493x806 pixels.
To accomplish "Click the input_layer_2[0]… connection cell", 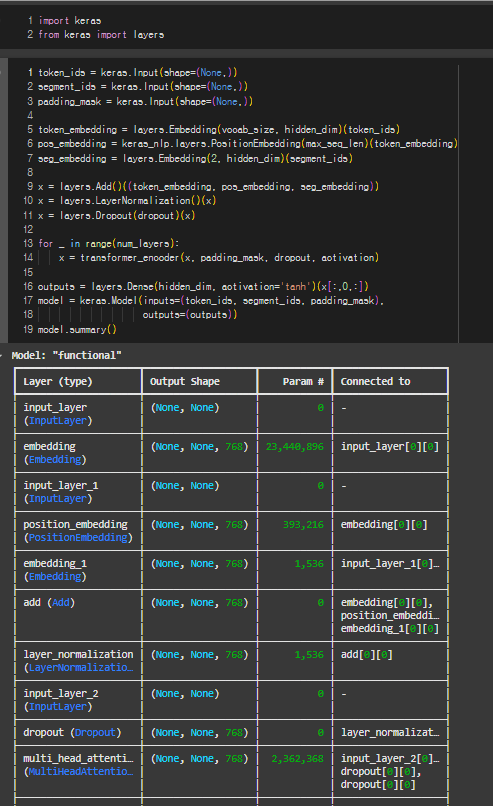I will click(390, 759).
